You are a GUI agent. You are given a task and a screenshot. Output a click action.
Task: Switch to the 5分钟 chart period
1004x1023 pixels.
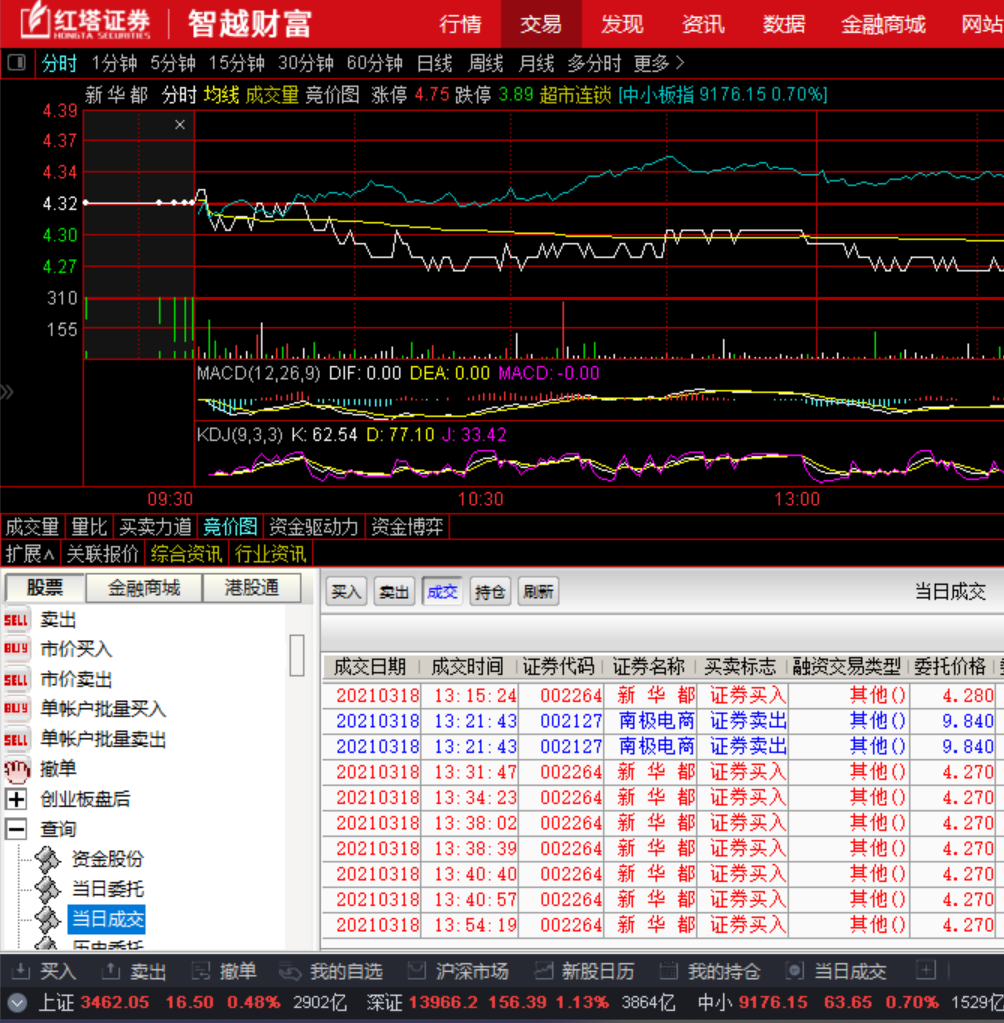(172, 63)
